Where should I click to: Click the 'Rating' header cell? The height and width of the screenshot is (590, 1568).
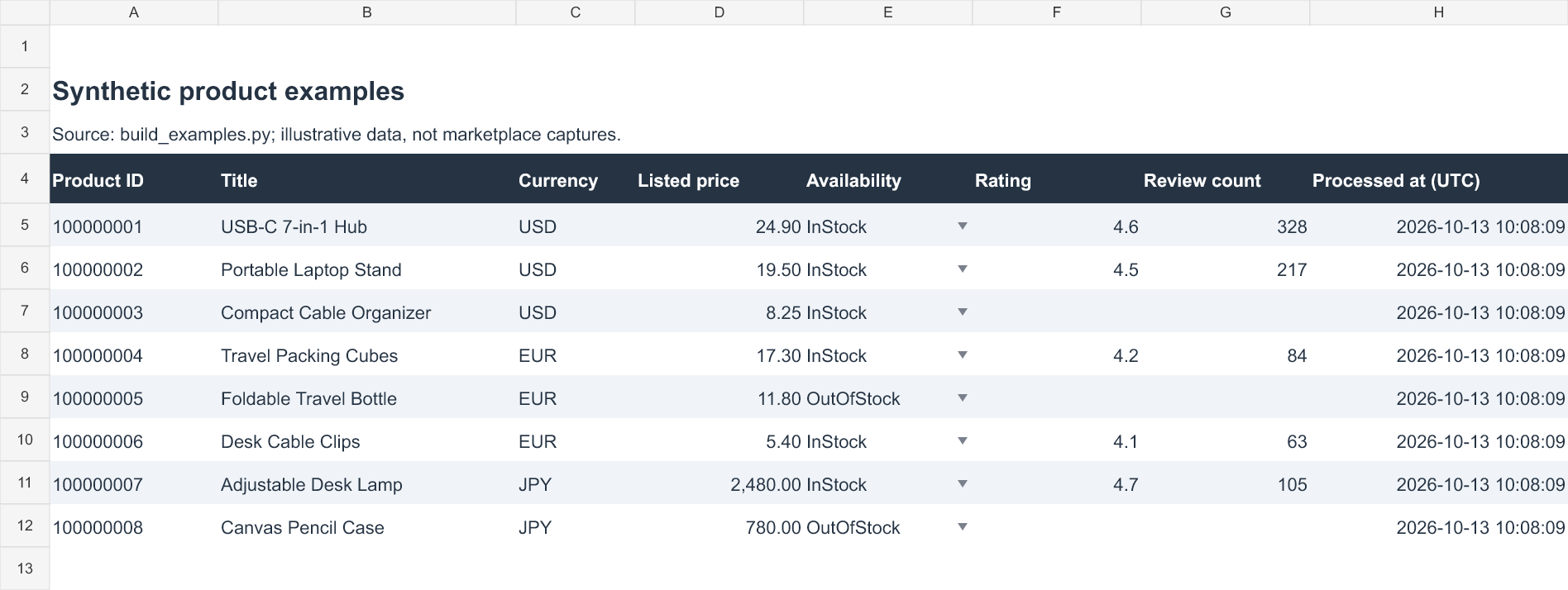(1057, 180)
